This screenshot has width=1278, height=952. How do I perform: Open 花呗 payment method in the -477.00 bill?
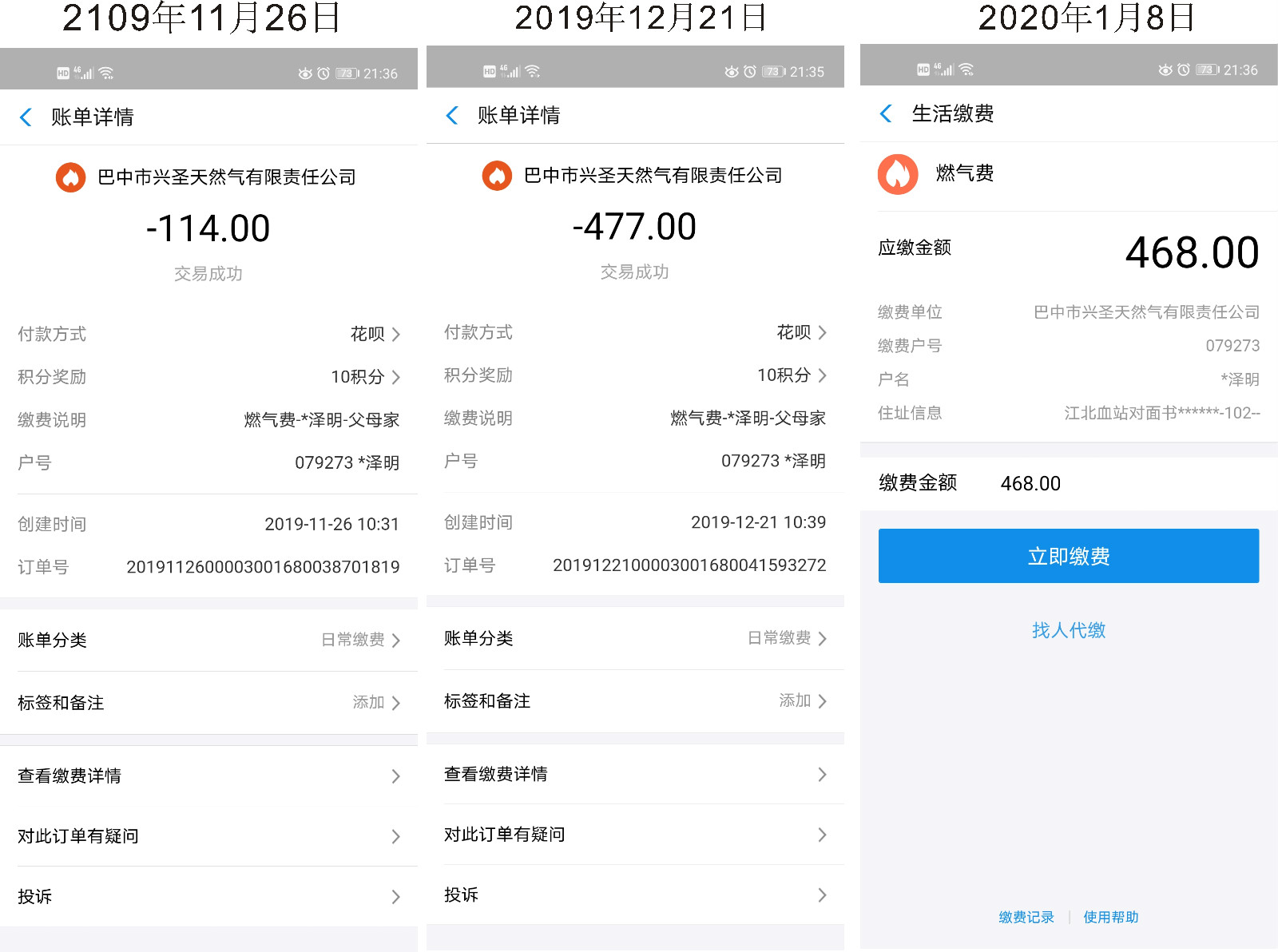(x=635, y=332)
